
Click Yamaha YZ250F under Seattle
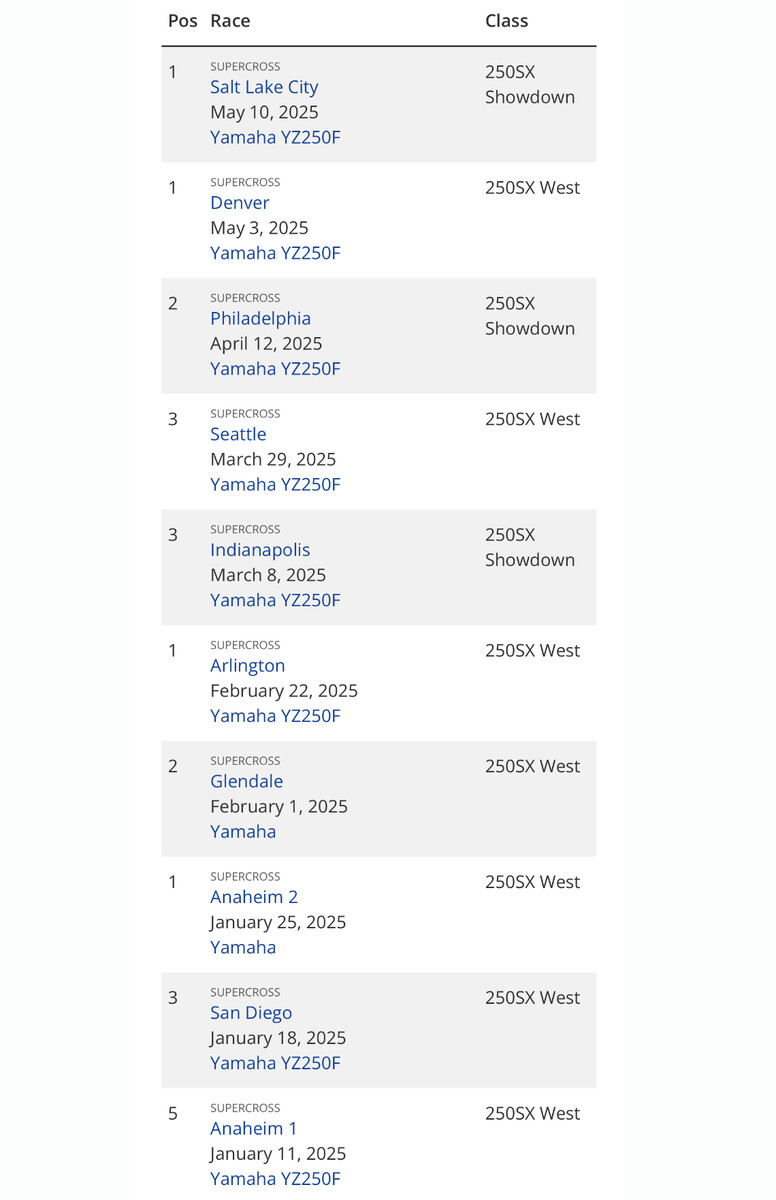pos(275,484)
